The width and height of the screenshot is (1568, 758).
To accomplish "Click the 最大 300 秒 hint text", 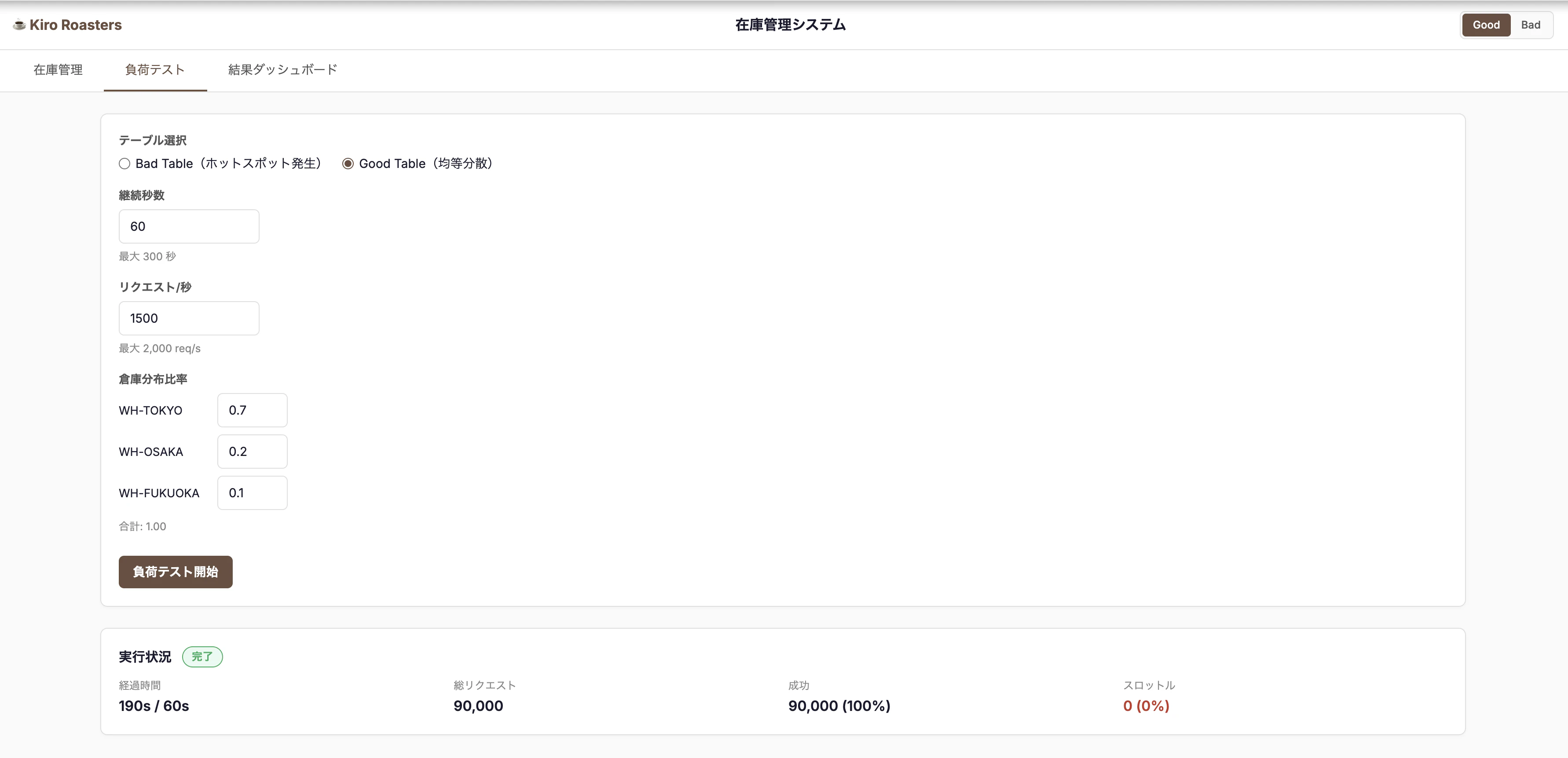I will [147, 257].
